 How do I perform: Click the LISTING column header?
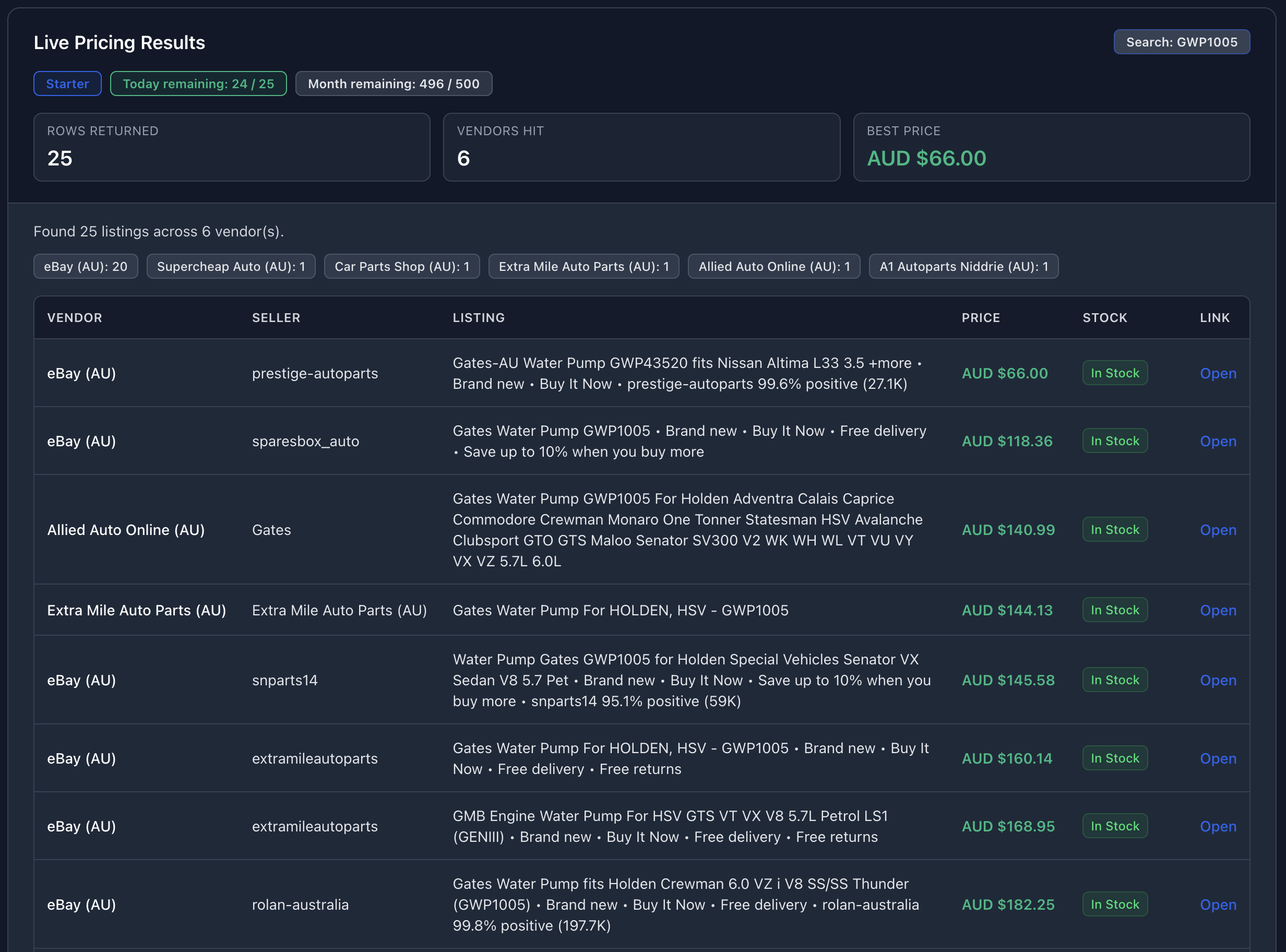479,317
